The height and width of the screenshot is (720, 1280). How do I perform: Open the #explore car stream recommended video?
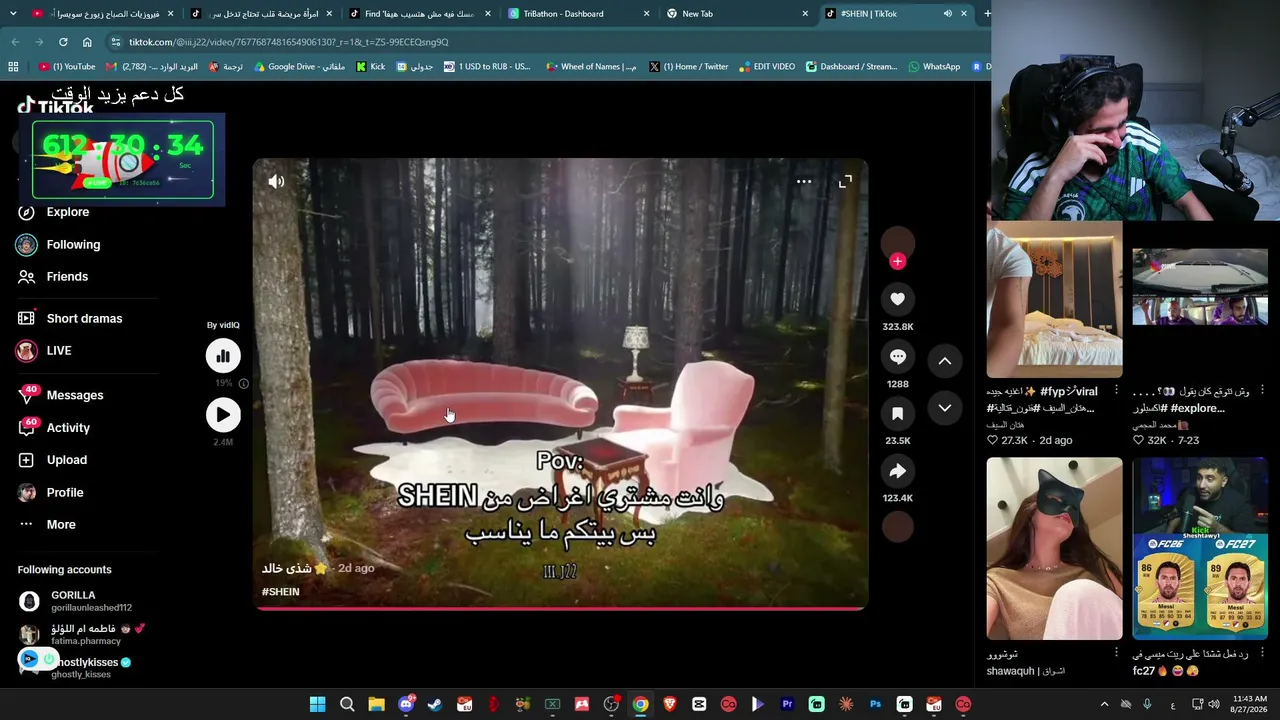click(x=1200, y=300)
